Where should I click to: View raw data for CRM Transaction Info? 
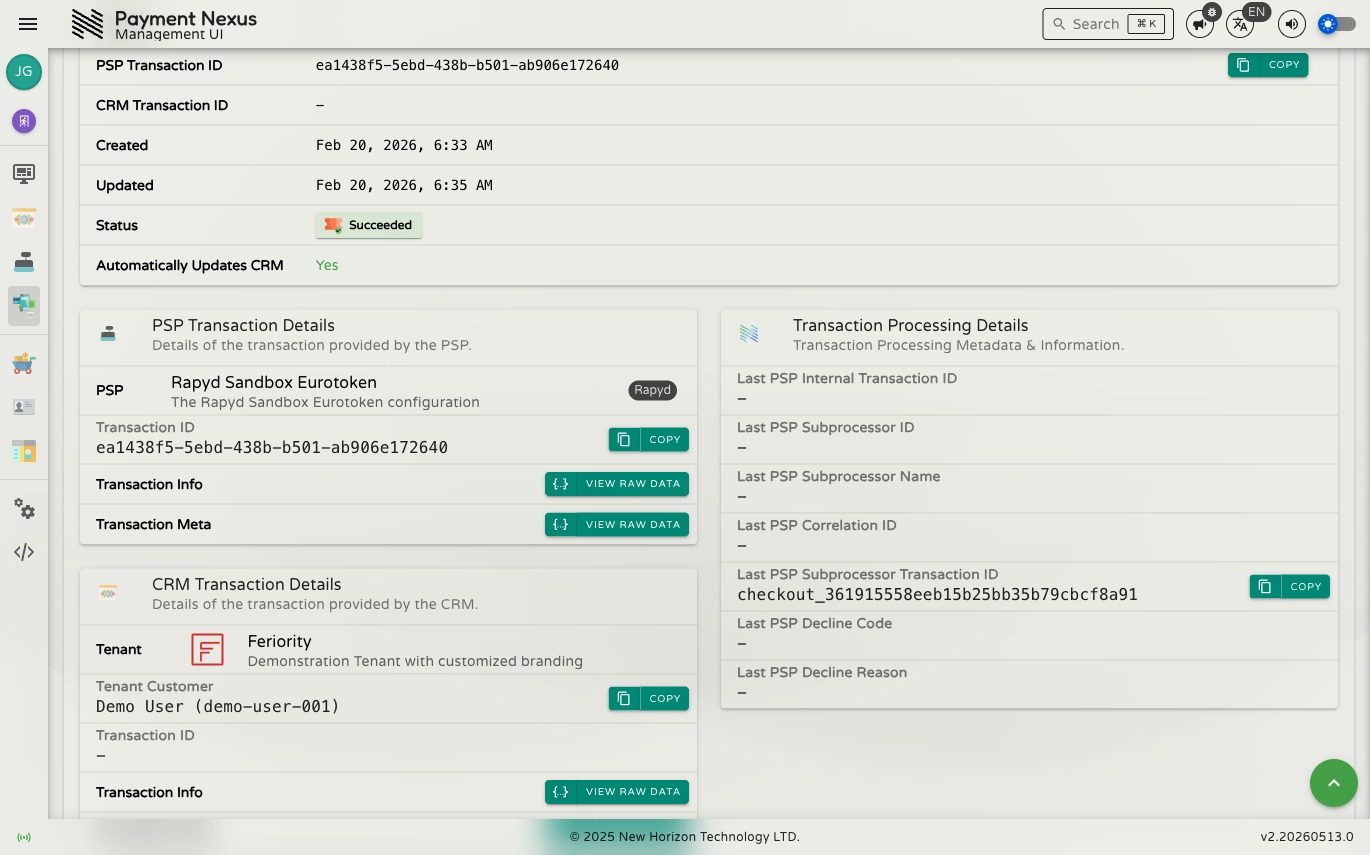pos(617,792)
